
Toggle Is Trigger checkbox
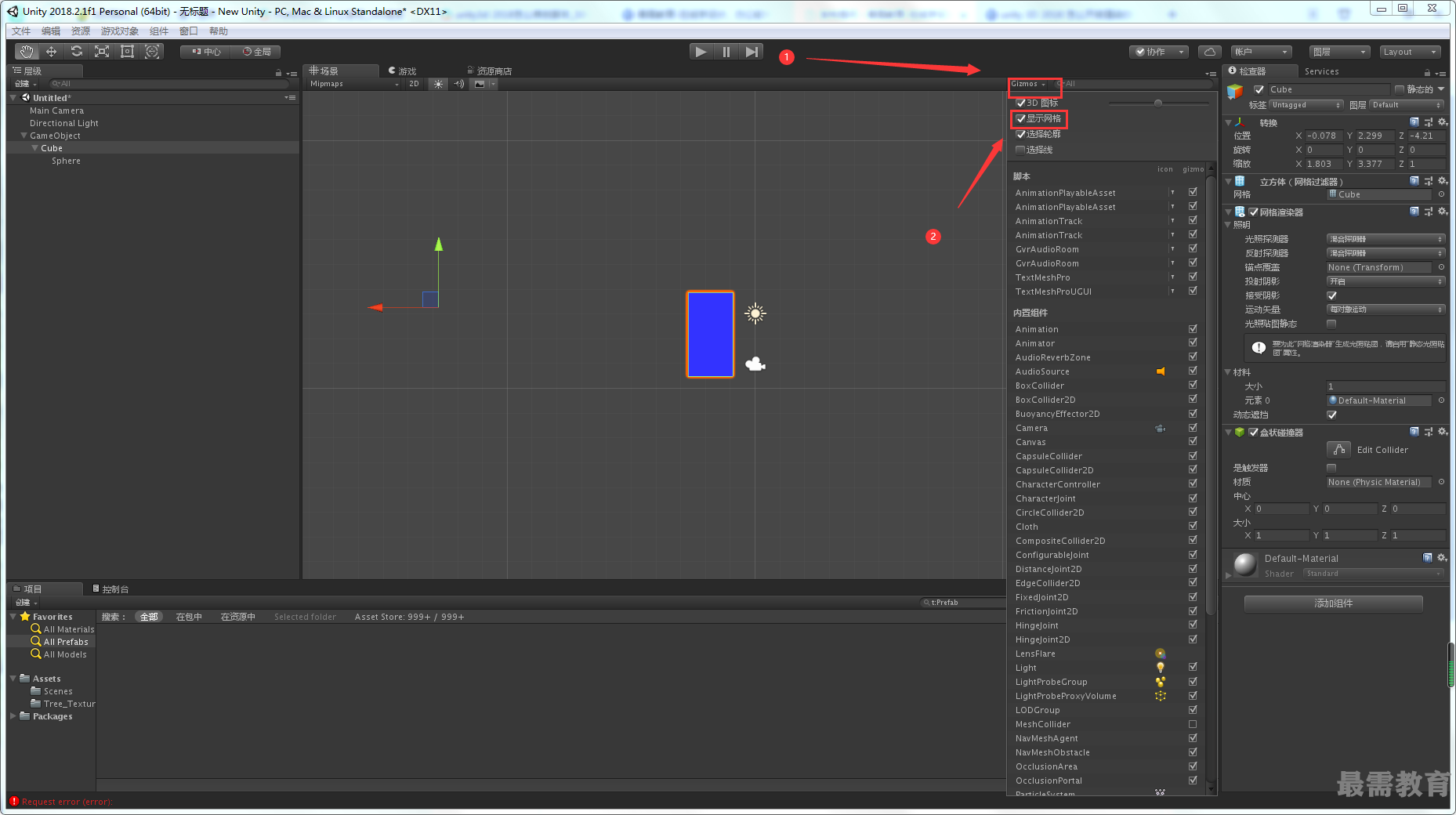point(1331,468)
